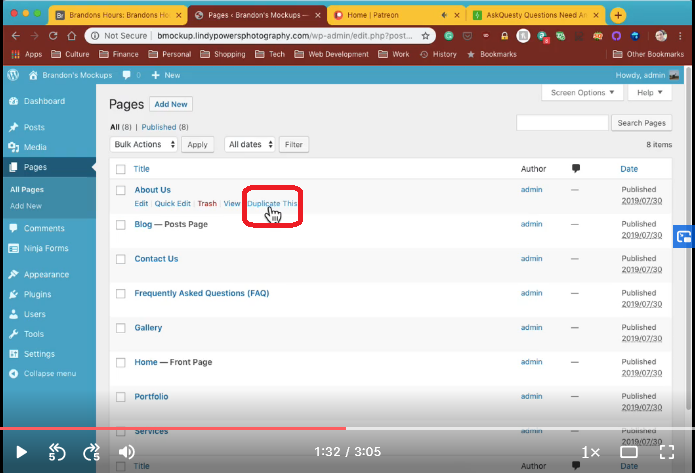695x473 pixels.
Task: Check the Gallery row checkbox
Action: point(121,328)
